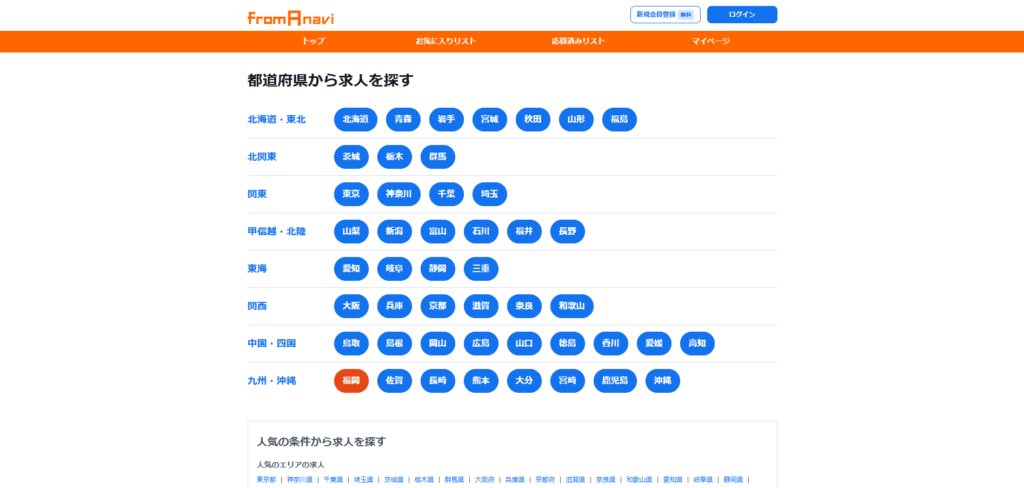Image resolution: width=1024 pixels, height=488 pixels.
Task: Click the fromA navi logo
Action: pos(291,18)
